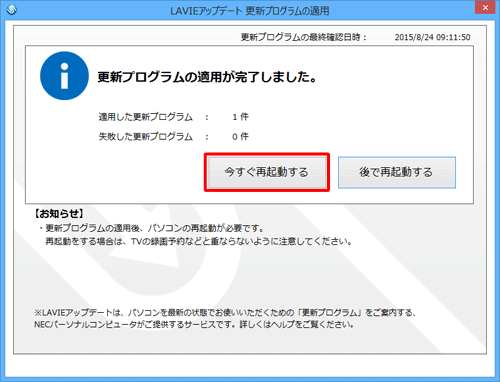Click the notice line about パソコンの再起動が必要です
Screen dimensions: 500x382
click(x=152, y=228)
